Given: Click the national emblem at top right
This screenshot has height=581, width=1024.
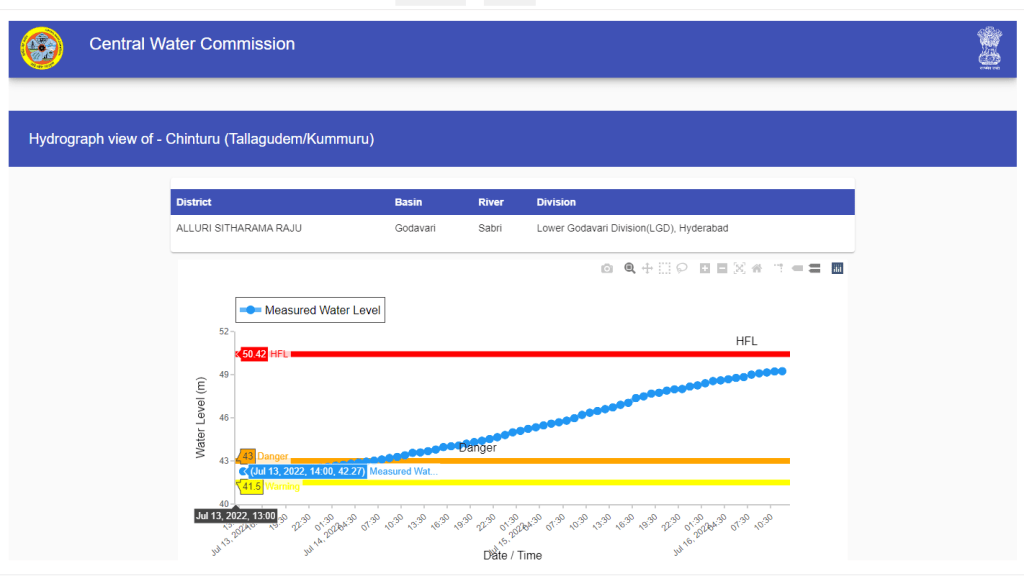Looking at the screenshot, I should [989, 47].
